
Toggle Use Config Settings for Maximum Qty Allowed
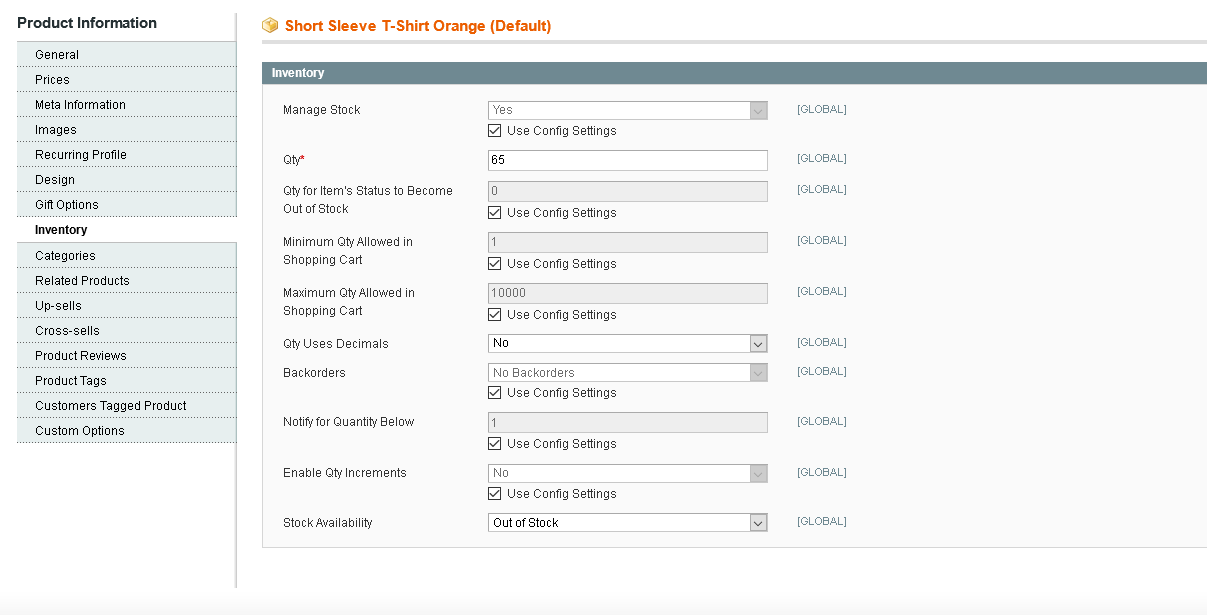(494, 315)
